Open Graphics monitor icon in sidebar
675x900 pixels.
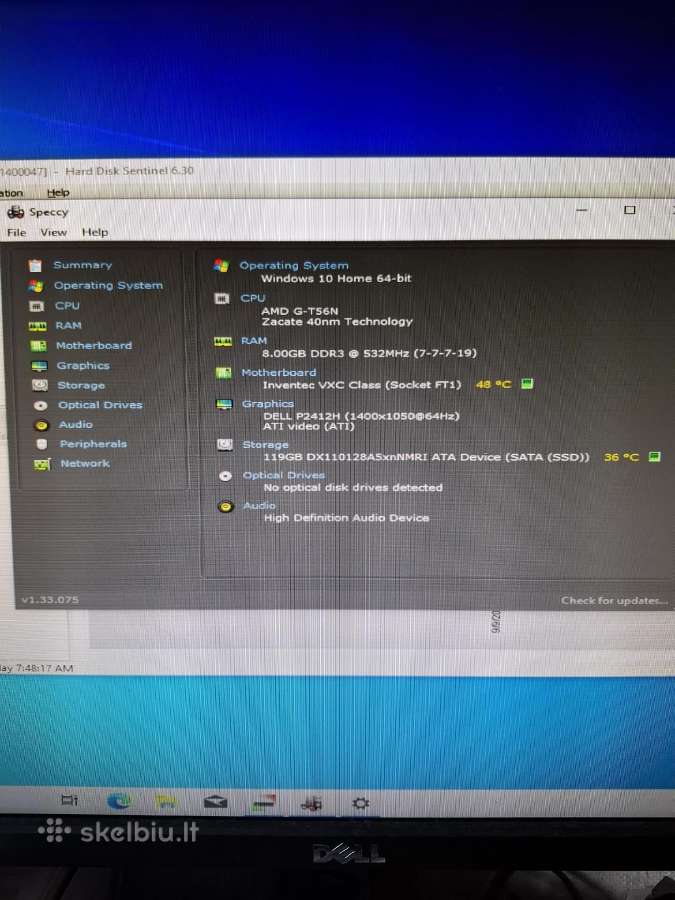40,366
